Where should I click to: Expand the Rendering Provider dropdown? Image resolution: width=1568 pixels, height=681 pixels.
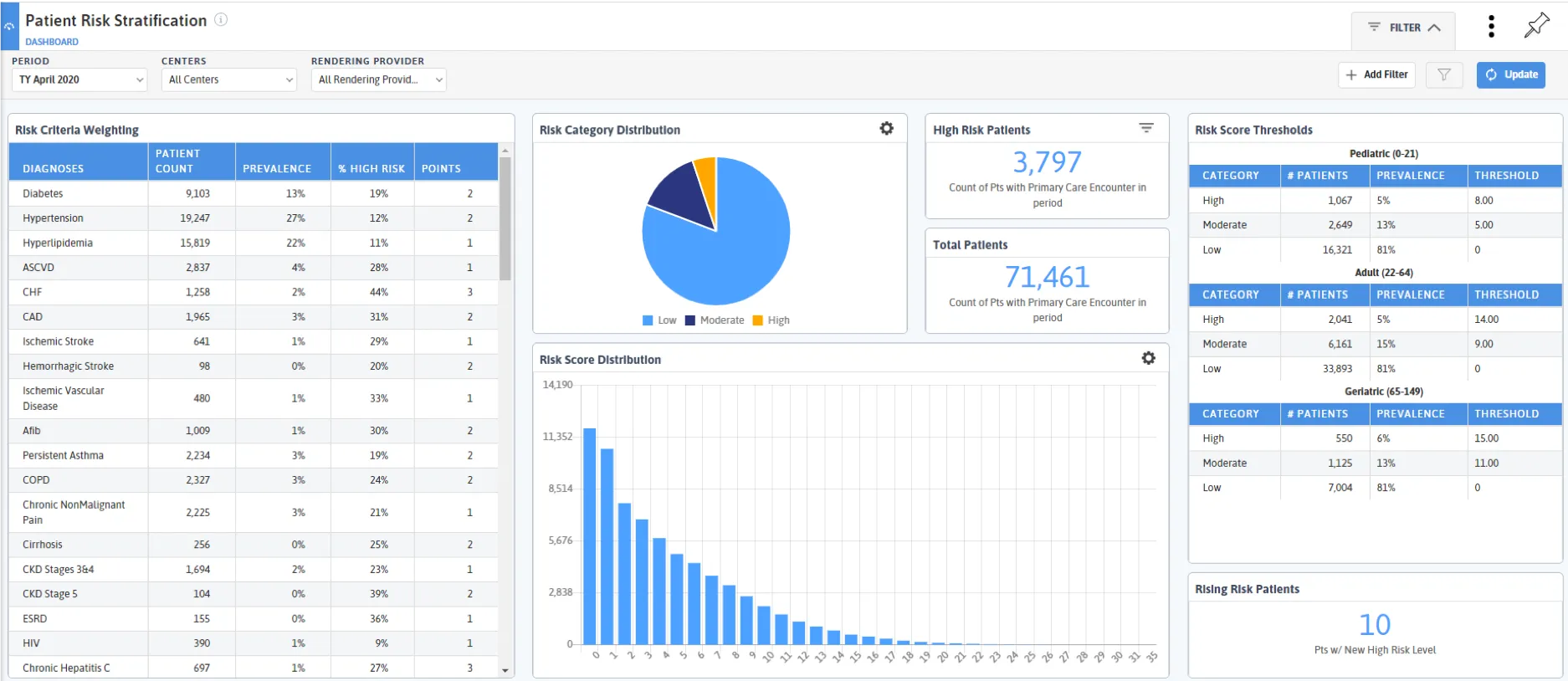click(378, 79)
